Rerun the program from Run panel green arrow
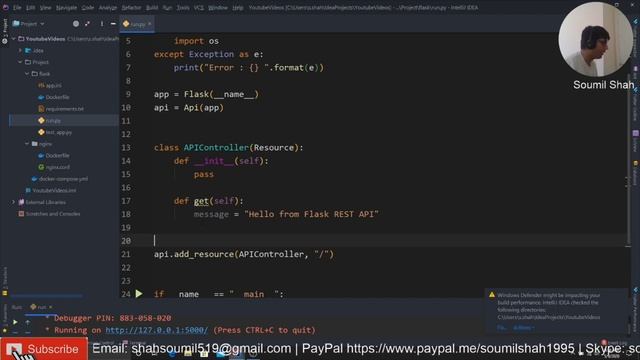Image resolution: width=640 pixels, height=360 pixels. 15,322
